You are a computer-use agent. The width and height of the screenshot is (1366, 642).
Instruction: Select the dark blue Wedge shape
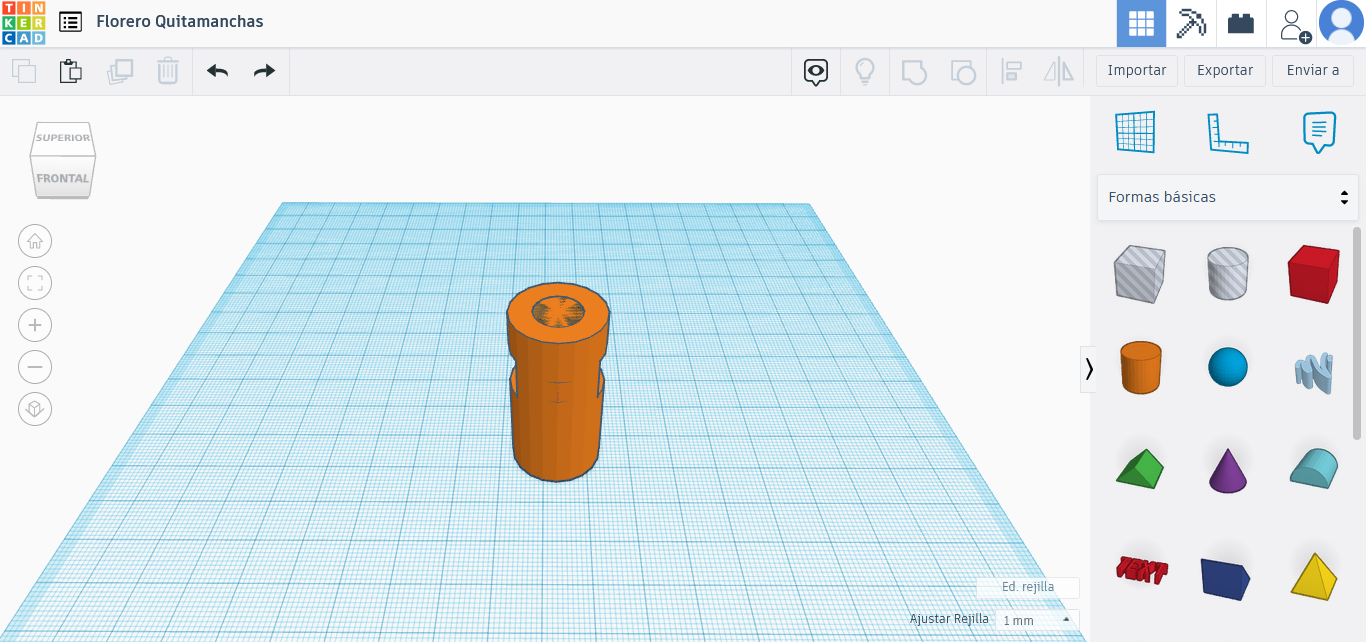1226,578
